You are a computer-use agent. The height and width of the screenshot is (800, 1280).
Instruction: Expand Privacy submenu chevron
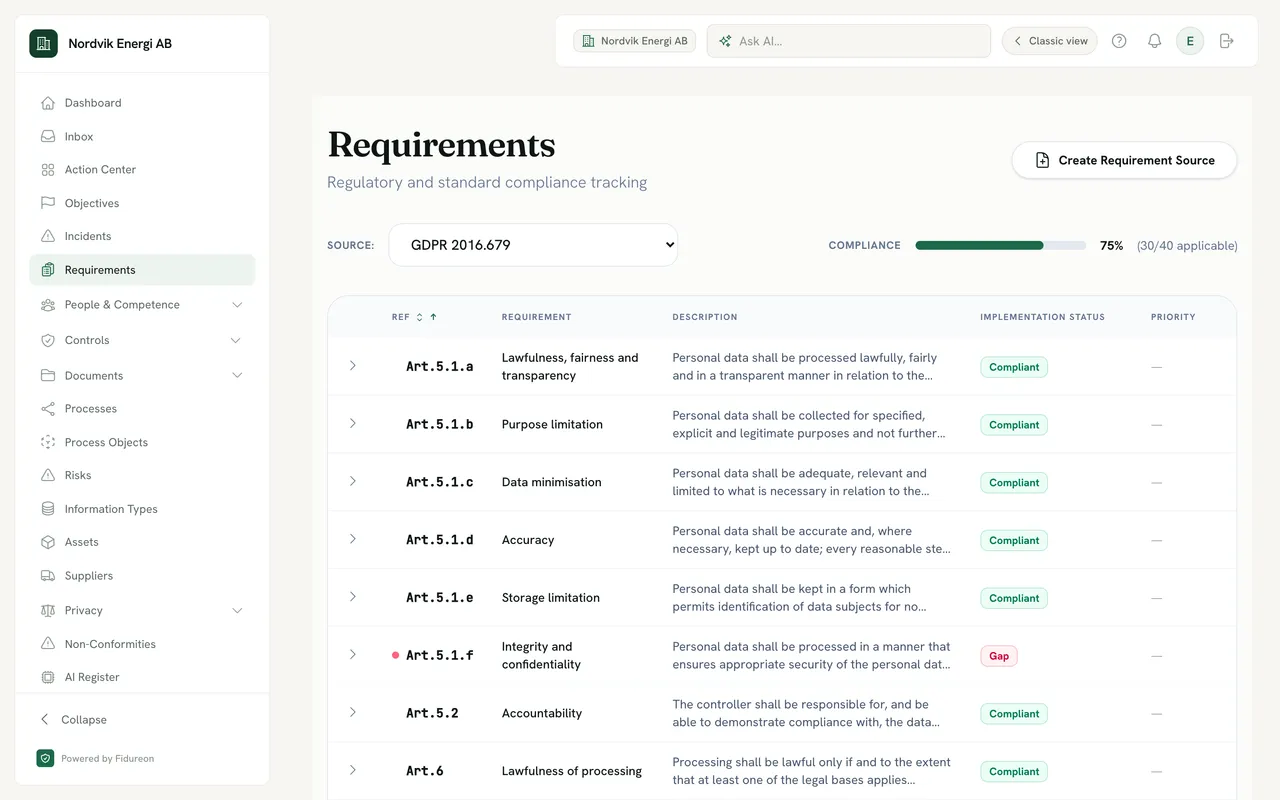(x=237, y=610)
